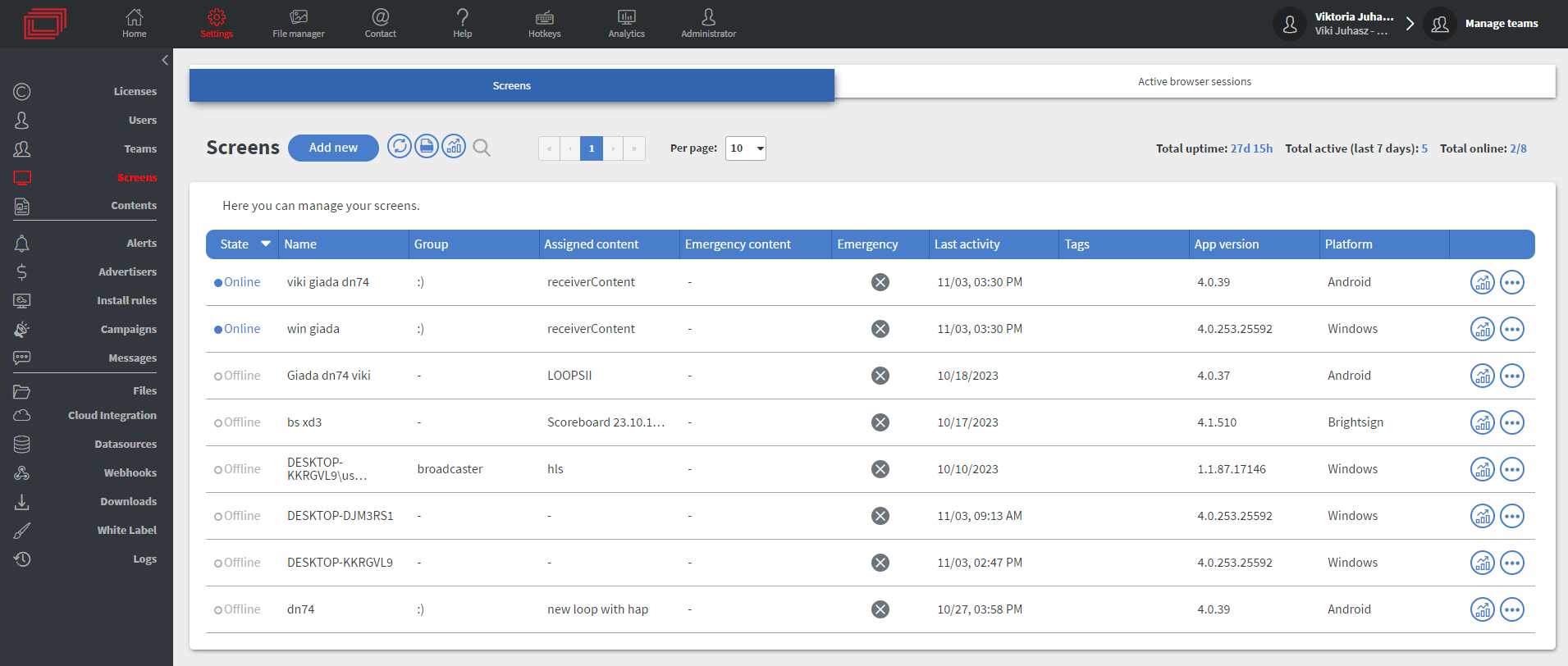Image resolution: width=1568 pixels, height=666 pixels.
Task: Open Webhooks in the sidebar
Action: (x=85, y=472)
